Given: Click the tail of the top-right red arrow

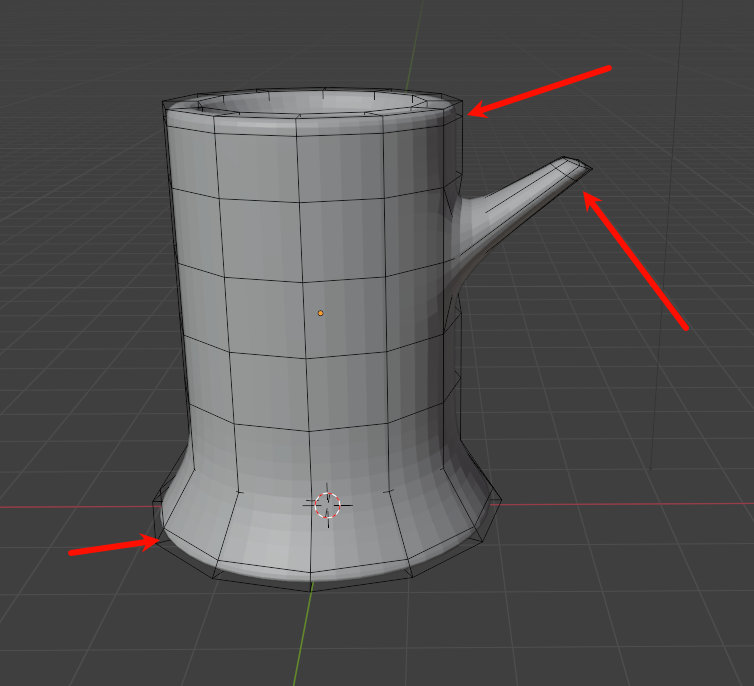Looking at the screenshot, I should click(x=609, y=68).
